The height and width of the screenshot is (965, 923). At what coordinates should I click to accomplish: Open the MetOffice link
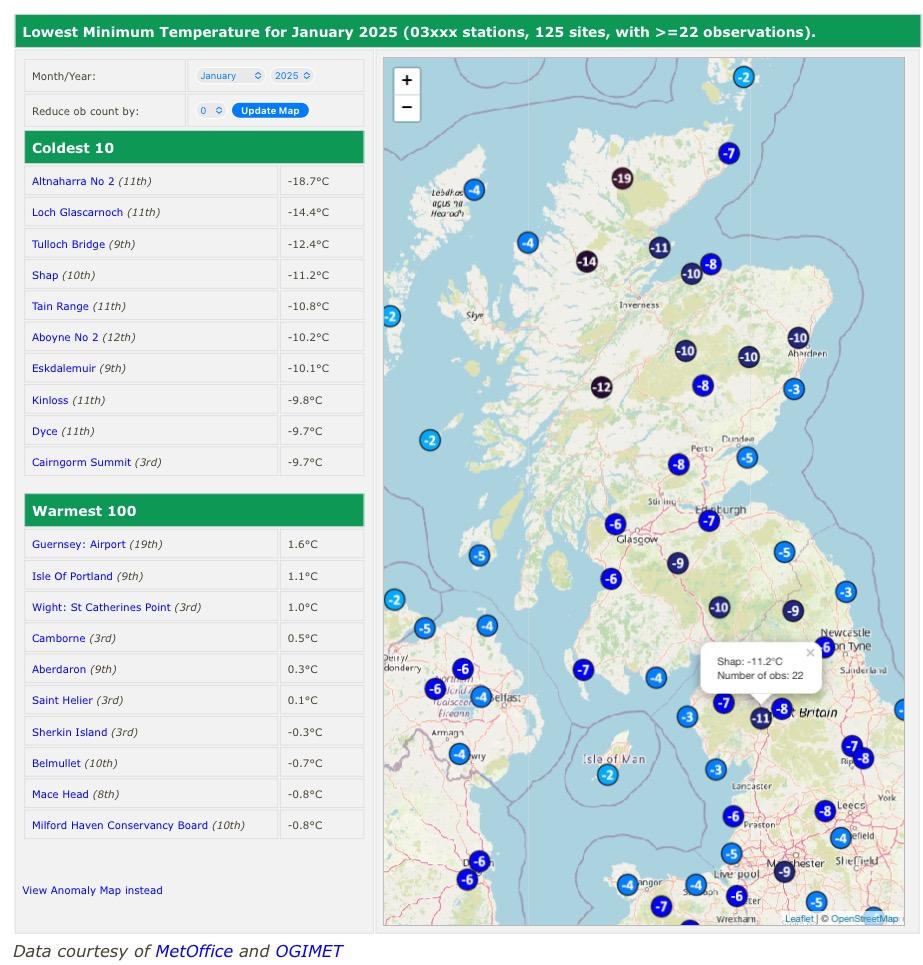[x=194, y=951]
